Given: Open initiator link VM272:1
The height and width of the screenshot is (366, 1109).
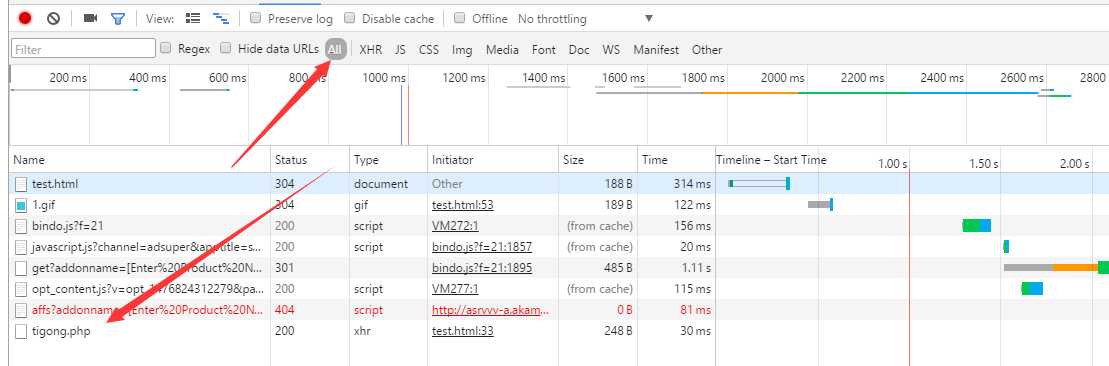Looking at the screenshot, I should pyautogui.click(x=455, y=227).
